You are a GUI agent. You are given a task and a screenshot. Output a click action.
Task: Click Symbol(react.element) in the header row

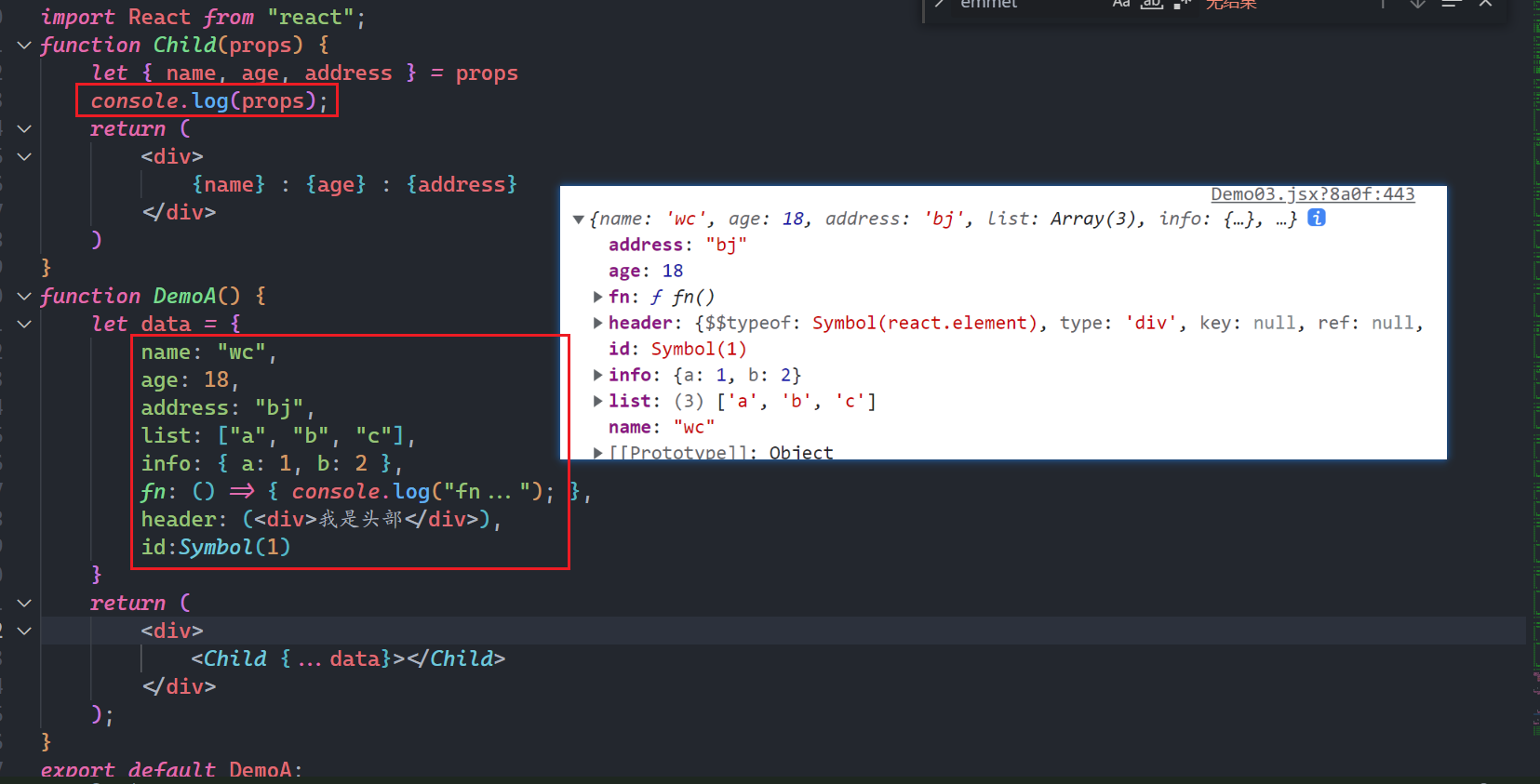[924, 323]
